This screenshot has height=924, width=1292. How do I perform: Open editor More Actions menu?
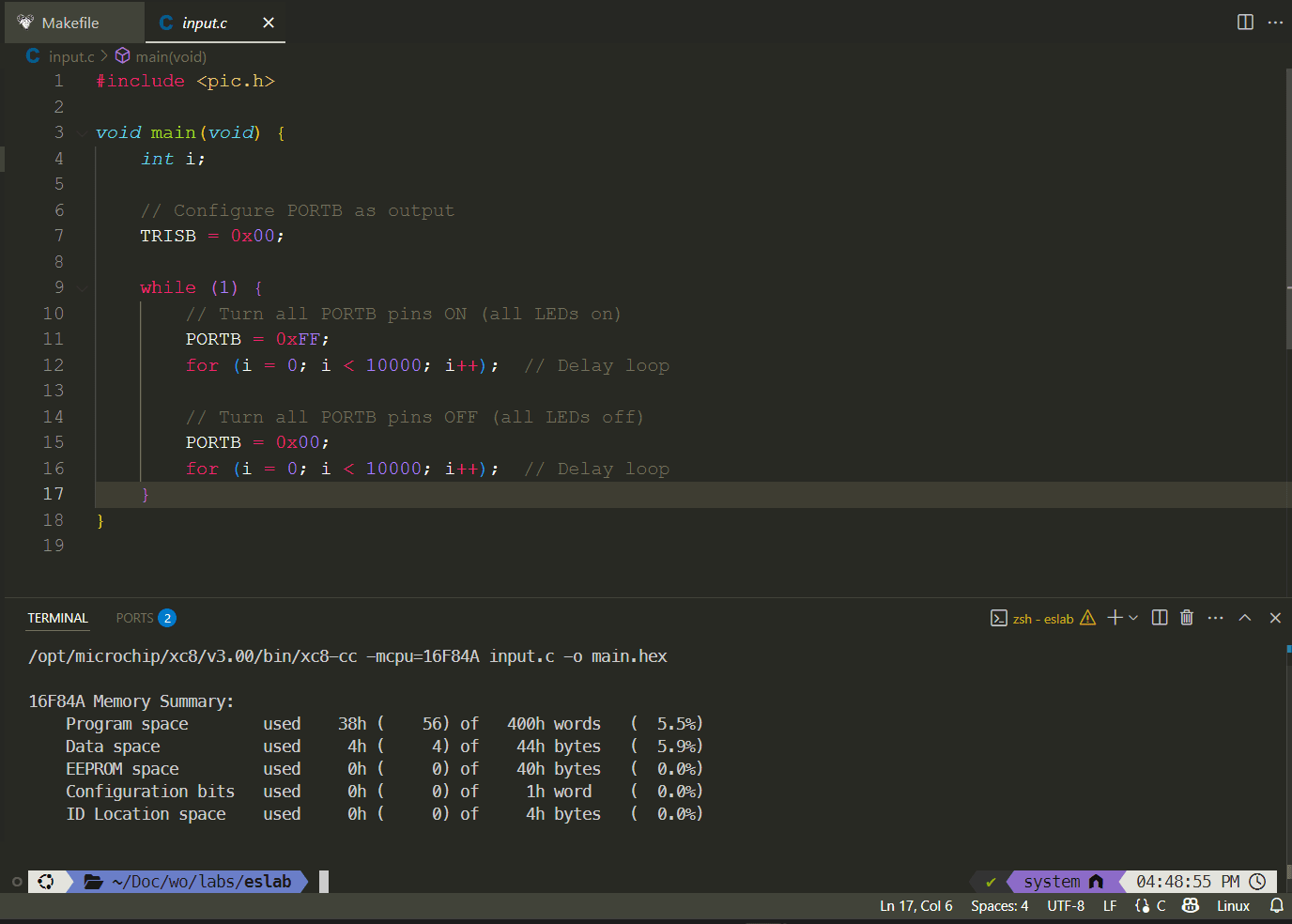[1275, 23]
